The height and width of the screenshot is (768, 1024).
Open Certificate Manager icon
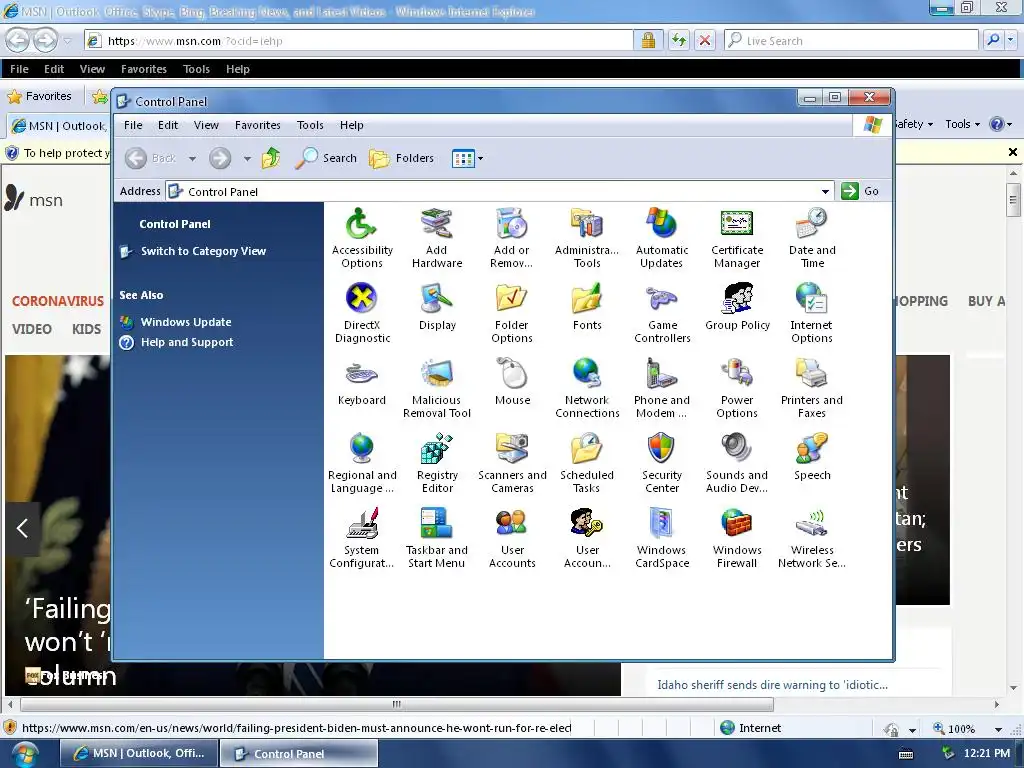(x=737, y=238)
